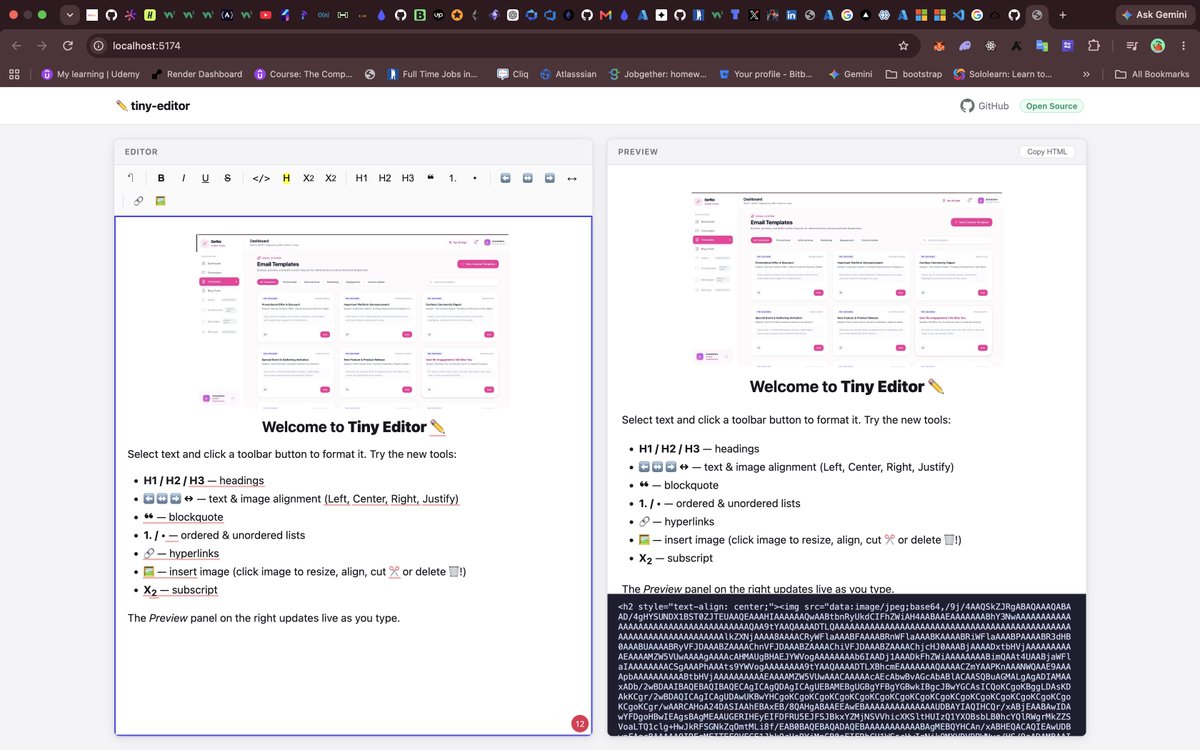Start an unordered bullet list
Screen dimensions: 1200x750
click(474, 178)
